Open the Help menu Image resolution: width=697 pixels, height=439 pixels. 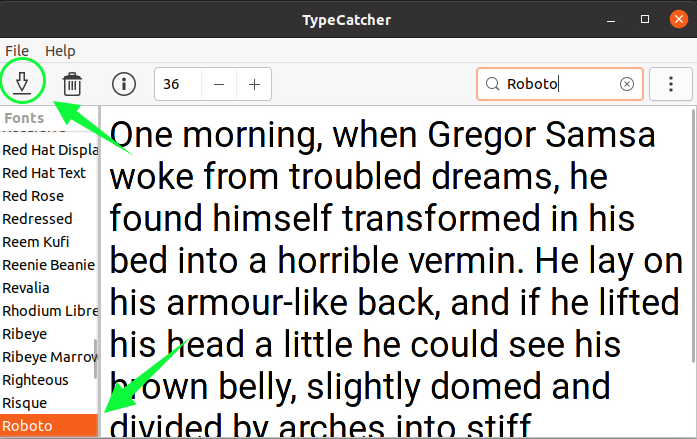point(60,50)
